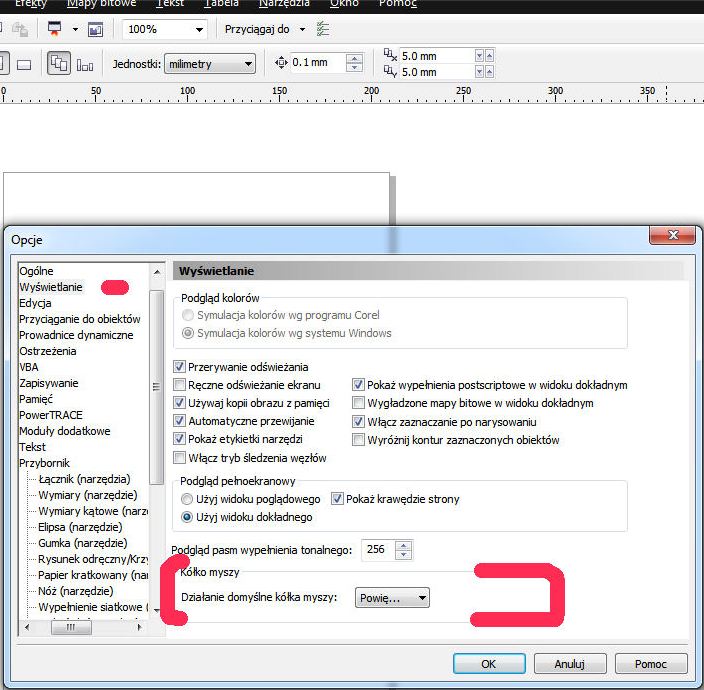Viewport: 704px width, 690px height.
Task: Increase the tonal fill bands preview value
Action: [x=403, y=545]
